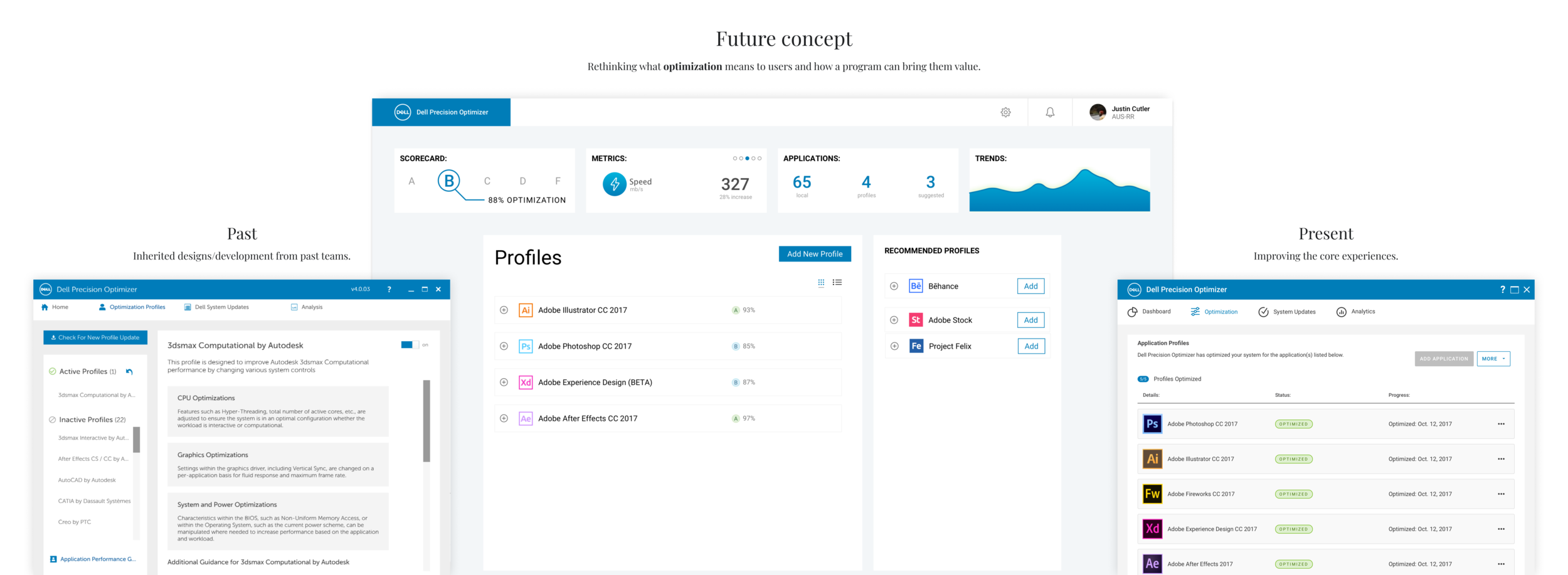Image resolution: width=1568 pixels, height=575 pixels.
Task: Select "Creo by PTC" in Inactive Profiles
Action: [75, 522]
